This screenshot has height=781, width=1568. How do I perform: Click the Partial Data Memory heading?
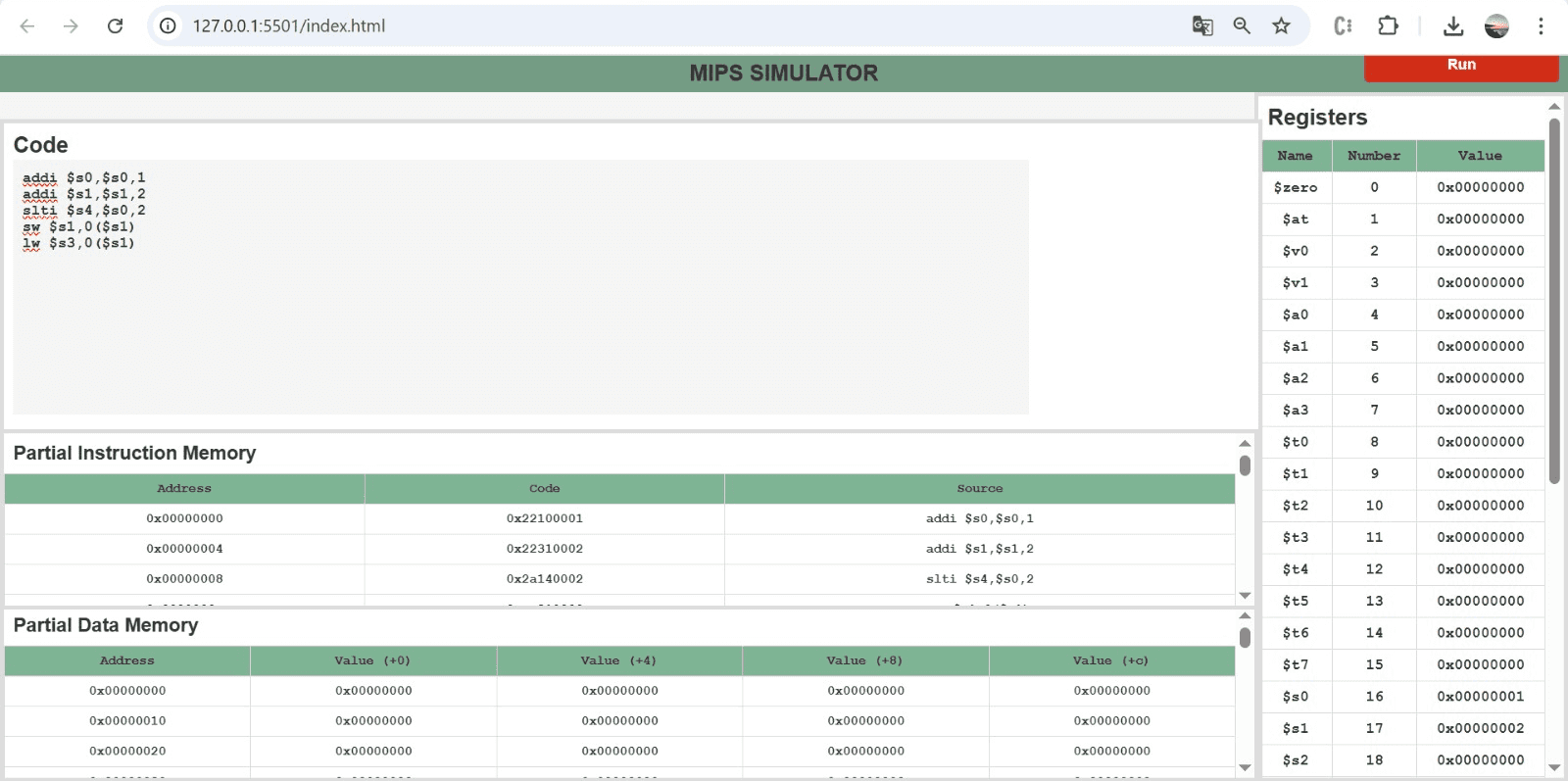click(x=106, y=625)
